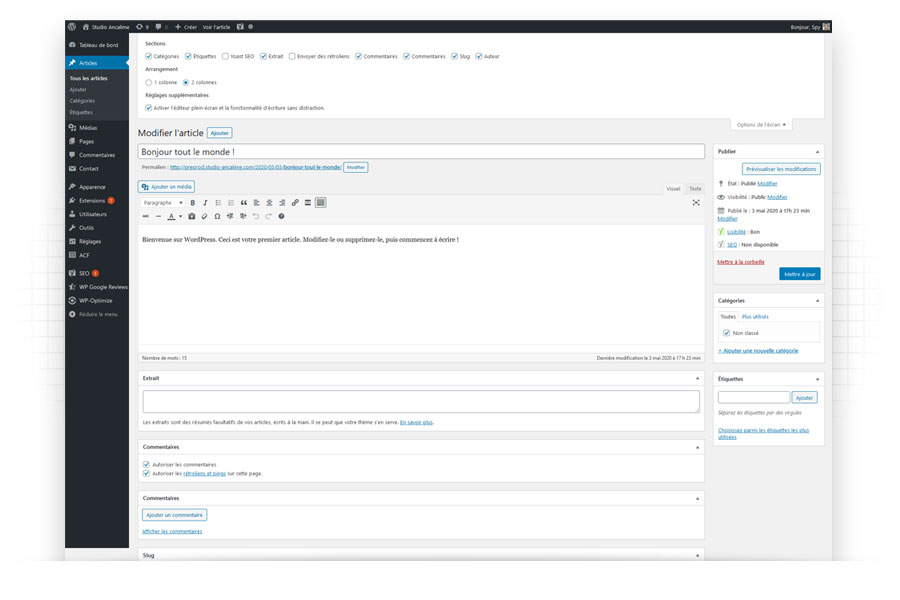900x600 pixels.
Task: Collapse the Options de l'écran panel
Action: [x=761, y=125]
